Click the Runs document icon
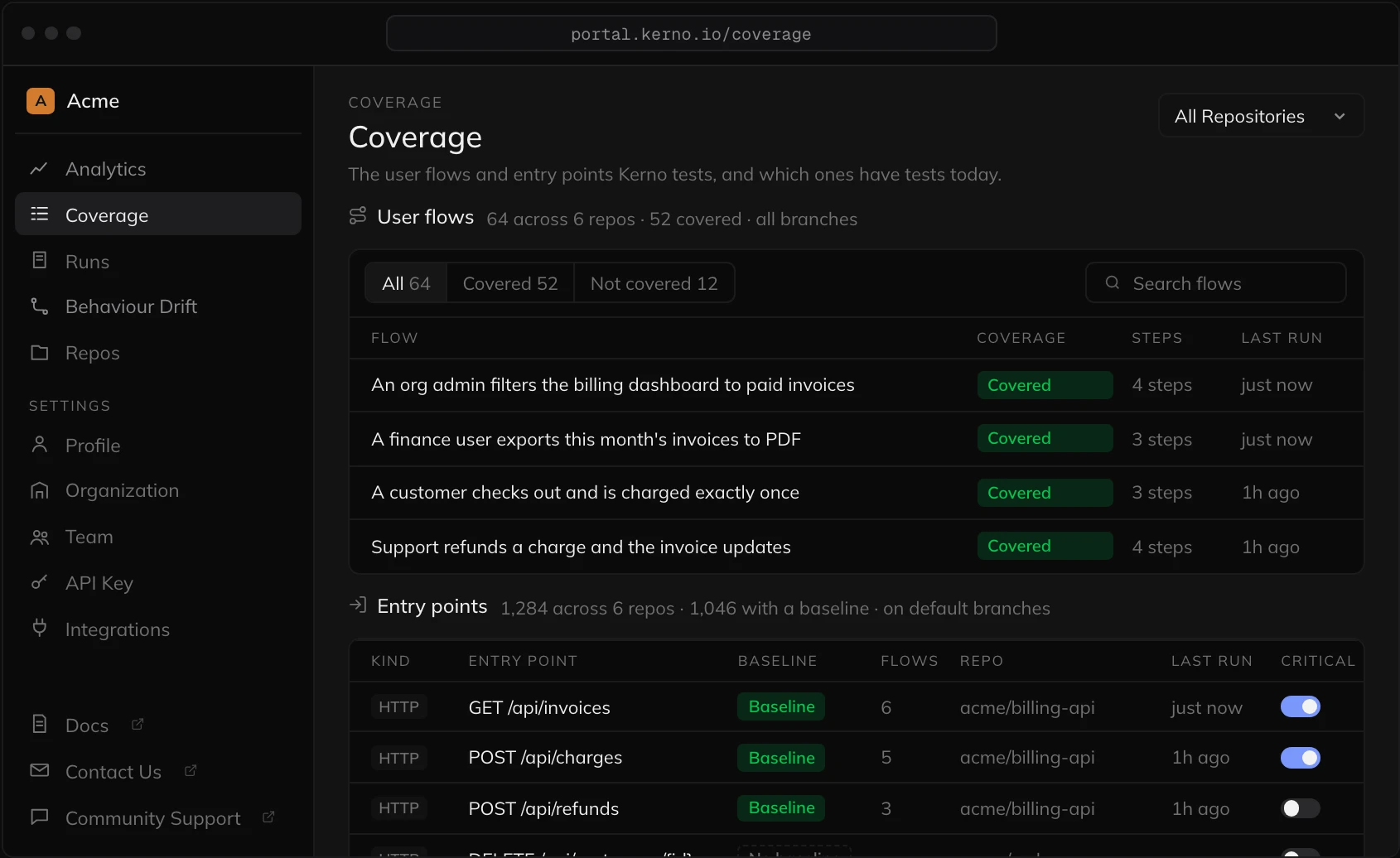Screen dimensions: 1400x858 [39, 261]
